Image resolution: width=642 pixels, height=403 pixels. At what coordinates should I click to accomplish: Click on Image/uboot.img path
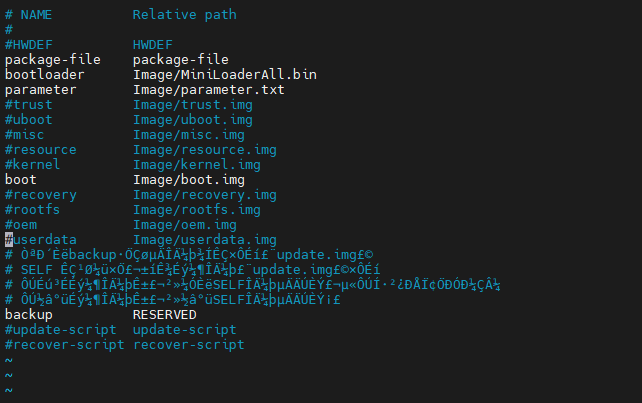[193, 120]
